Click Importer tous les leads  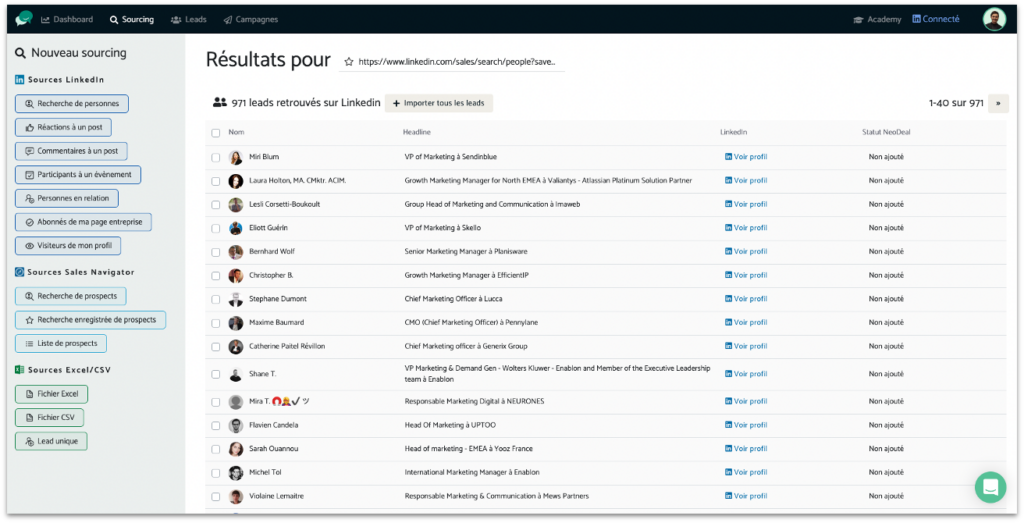point(438,103)
